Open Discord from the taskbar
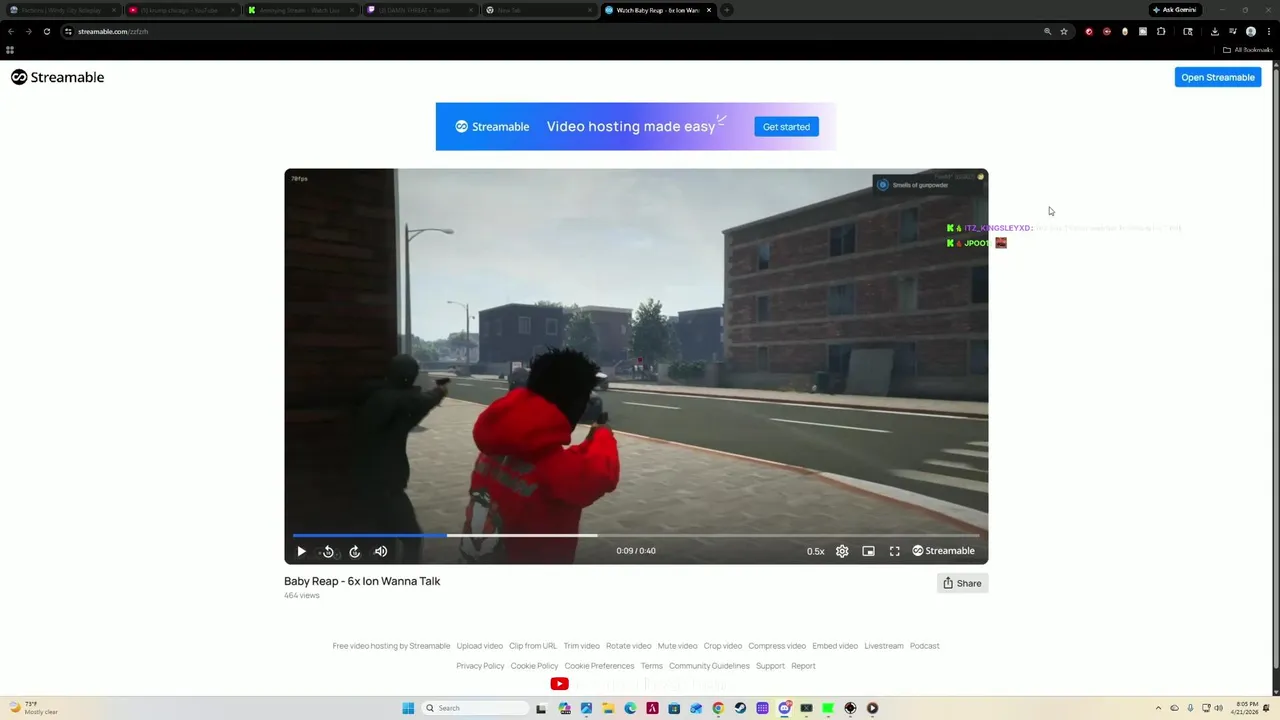The image size is (1280, 720). [x=784, y=708]
